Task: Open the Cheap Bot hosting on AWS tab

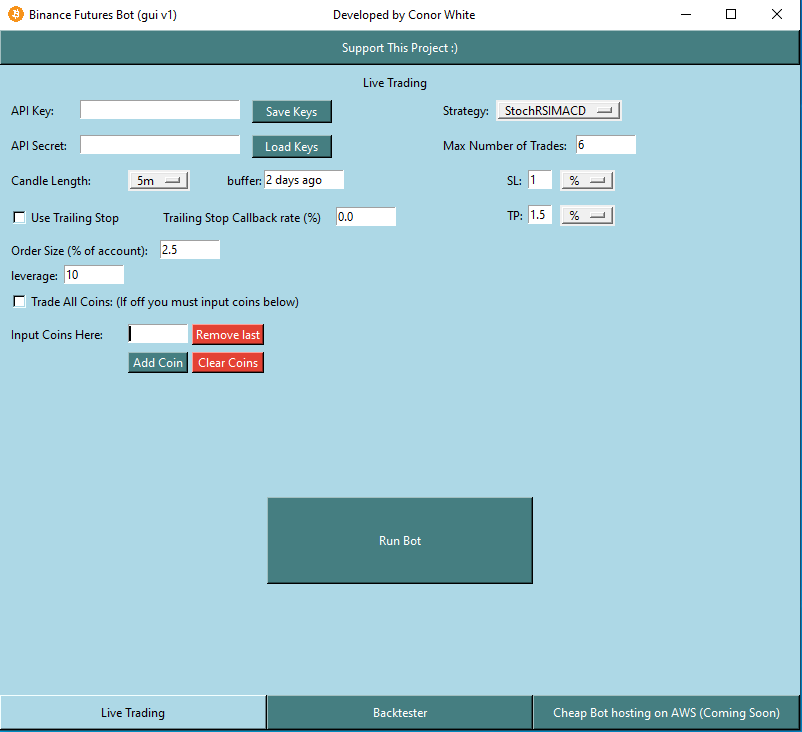Action: coord(666,713)
